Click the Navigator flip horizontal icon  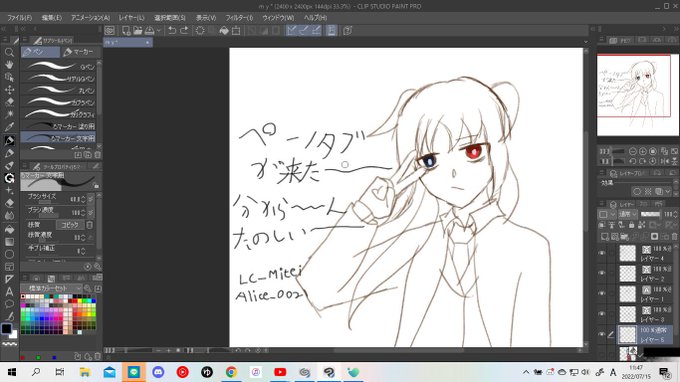coord(664,161)
